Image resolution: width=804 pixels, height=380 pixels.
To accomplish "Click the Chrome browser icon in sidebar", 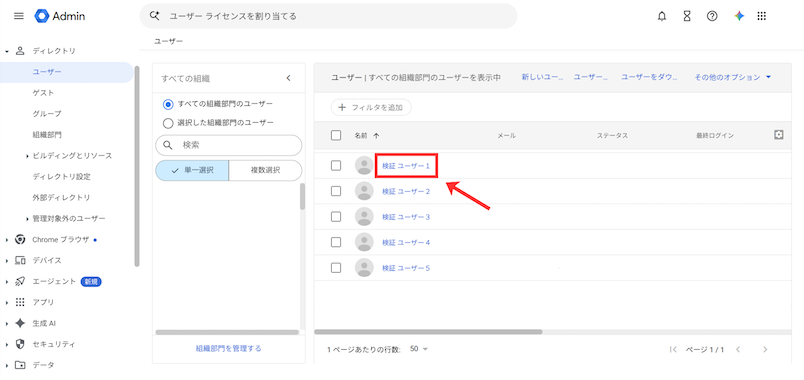I will 20,239.
